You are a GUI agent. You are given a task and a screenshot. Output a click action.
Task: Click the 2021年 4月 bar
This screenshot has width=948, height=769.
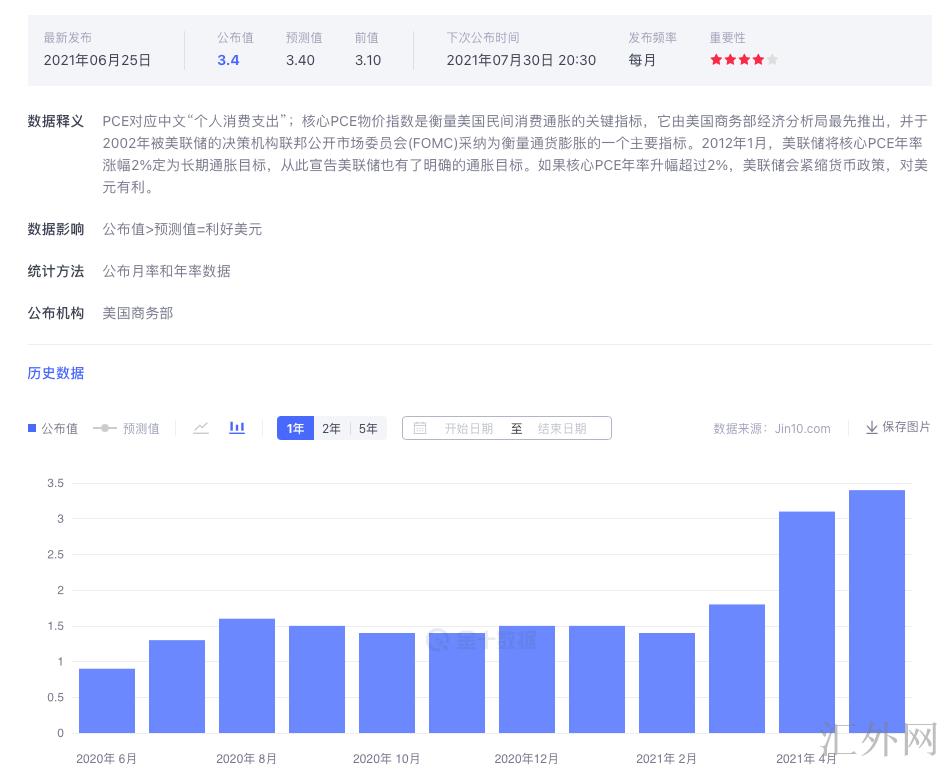coord(807,620)
